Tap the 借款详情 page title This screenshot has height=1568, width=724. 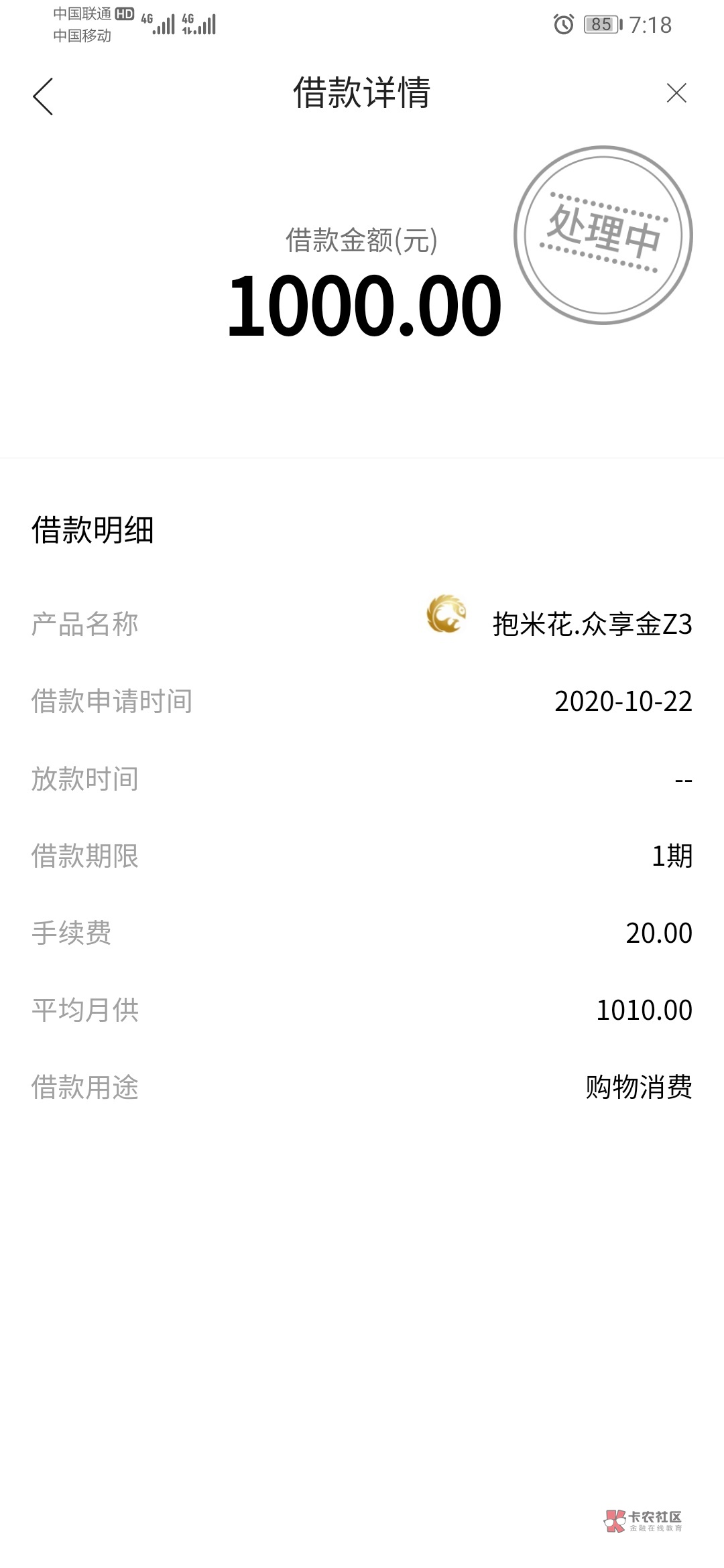pyautogui.click(x=361, y=93)
